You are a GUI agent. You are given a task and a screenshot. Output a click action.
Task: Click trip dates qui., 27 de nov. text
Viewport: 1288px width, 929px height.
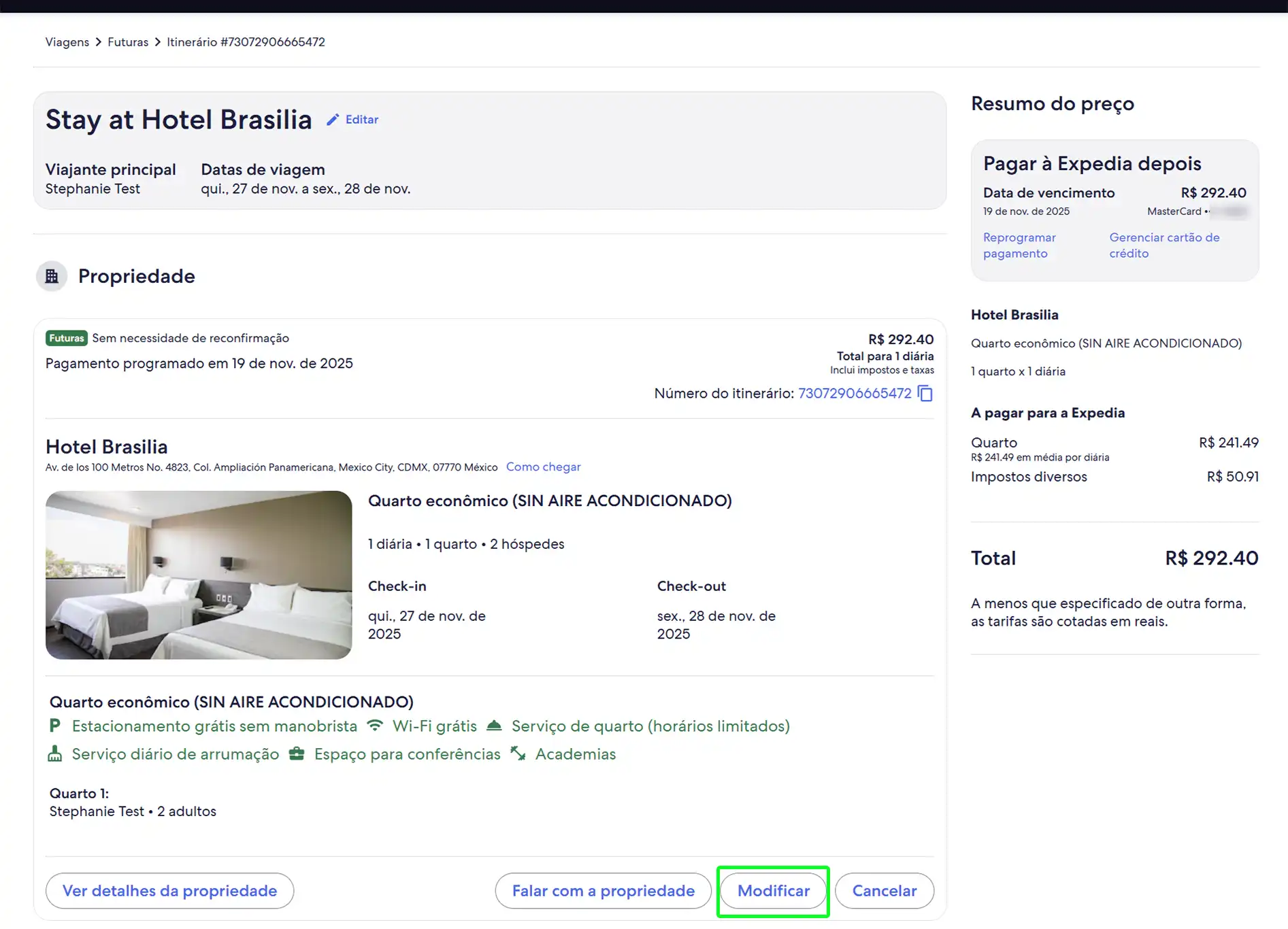tap(306, 189)
